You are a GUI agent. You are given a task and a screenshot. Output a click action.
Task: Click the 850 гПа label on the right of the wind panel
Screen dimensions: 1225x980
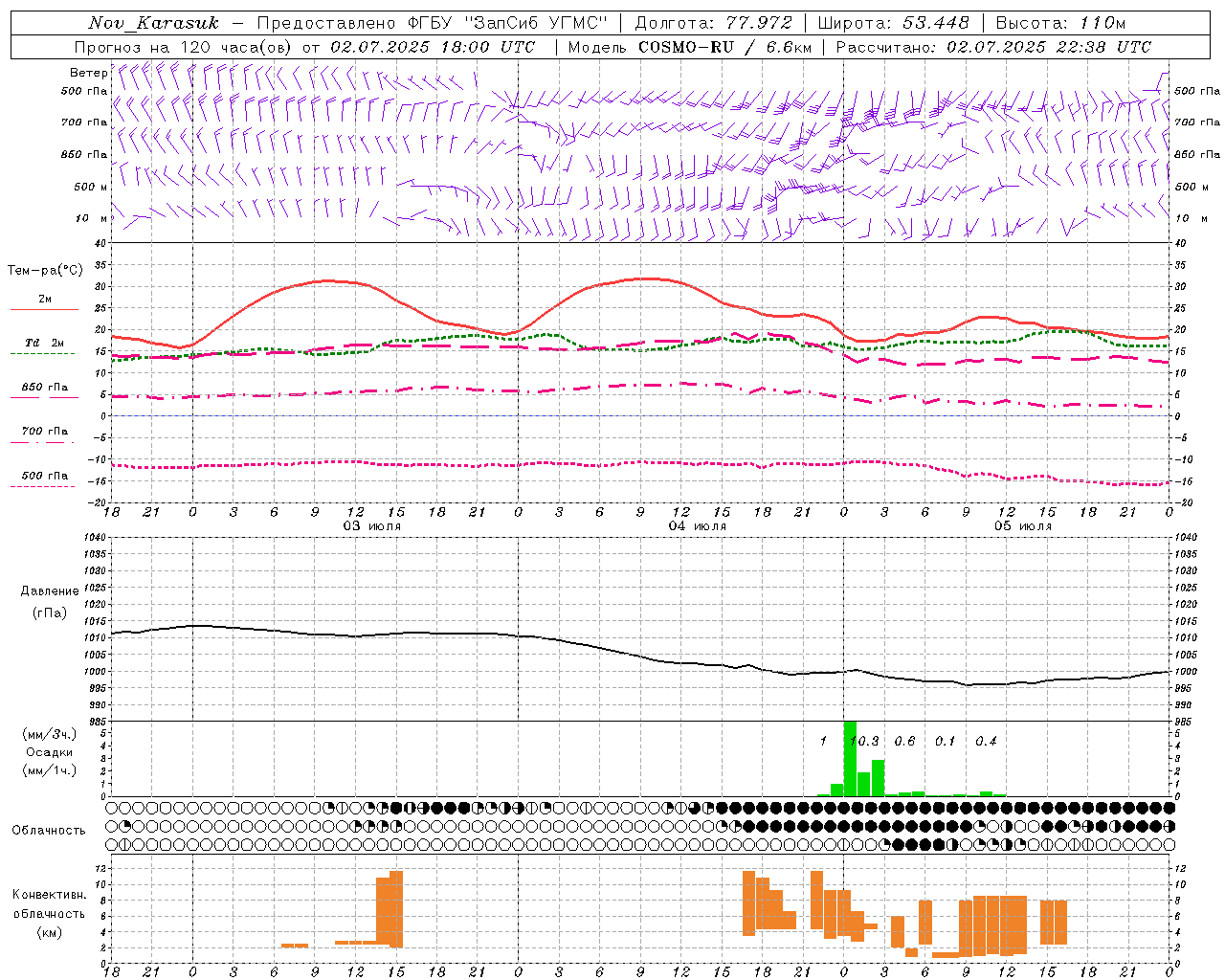click(x=1197, y=154)
